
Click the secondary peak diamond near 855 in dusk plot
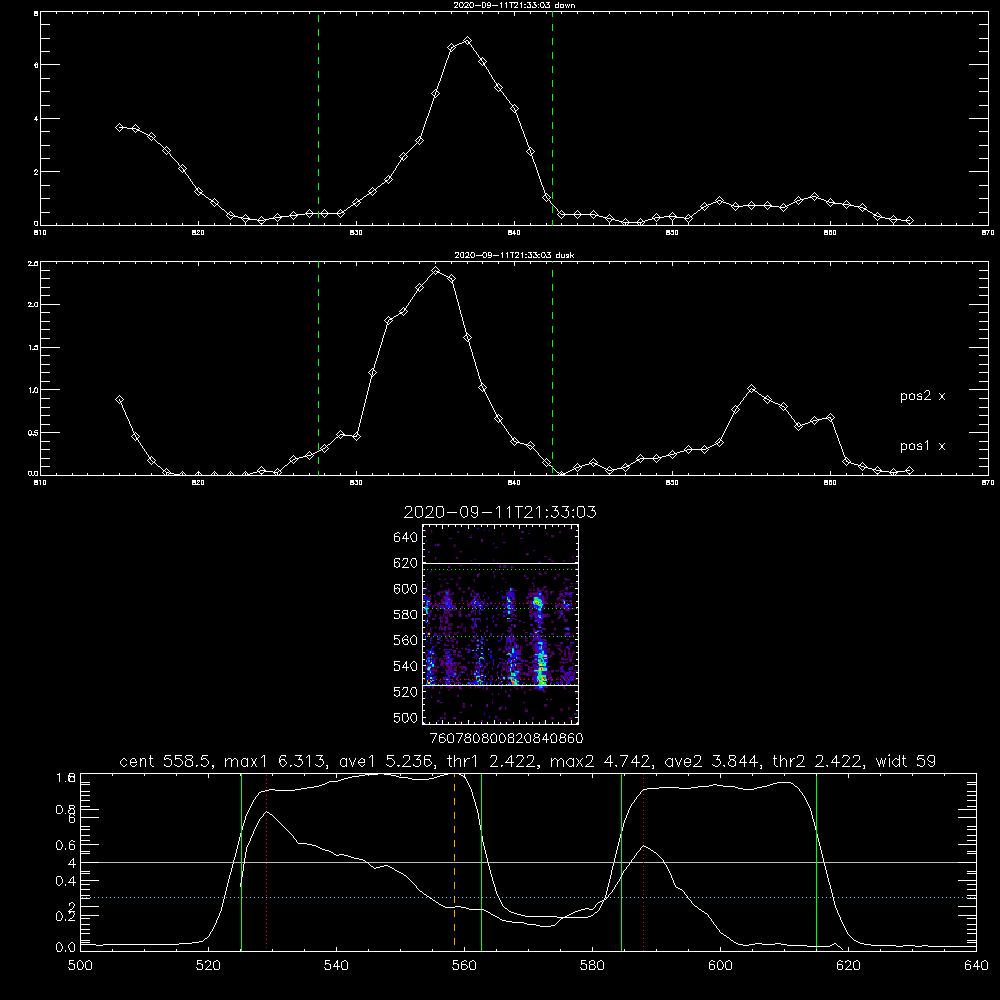click(x=751, y=388)
